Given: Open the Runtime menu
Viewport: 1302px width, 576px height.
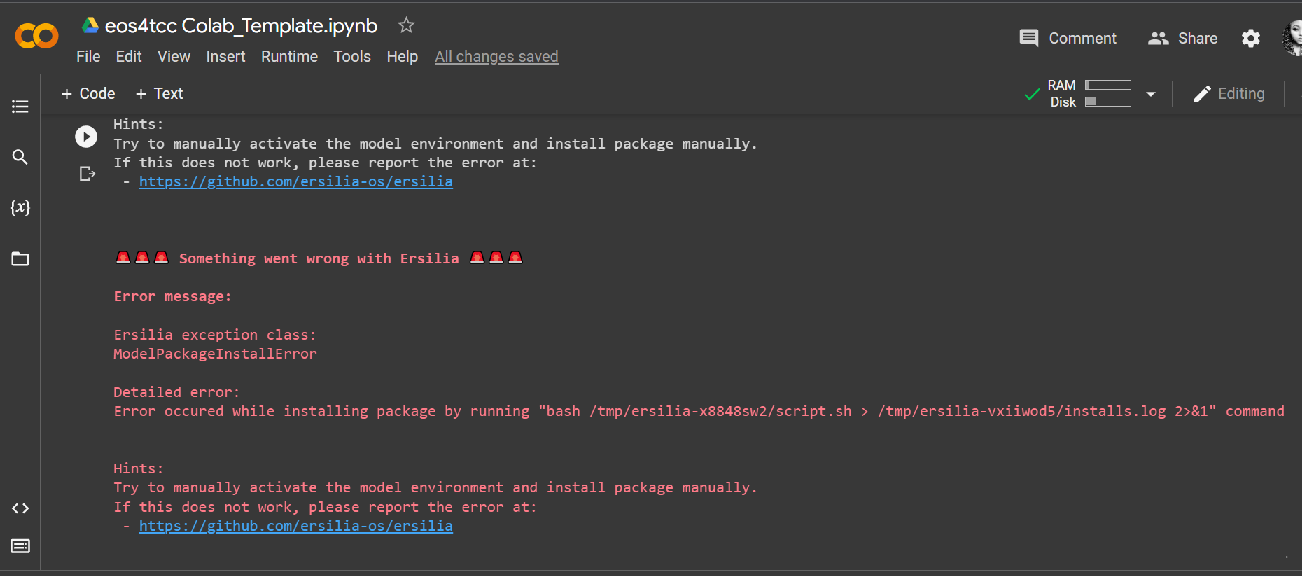Looking at the screenshot, I should (x=289, y=56).
